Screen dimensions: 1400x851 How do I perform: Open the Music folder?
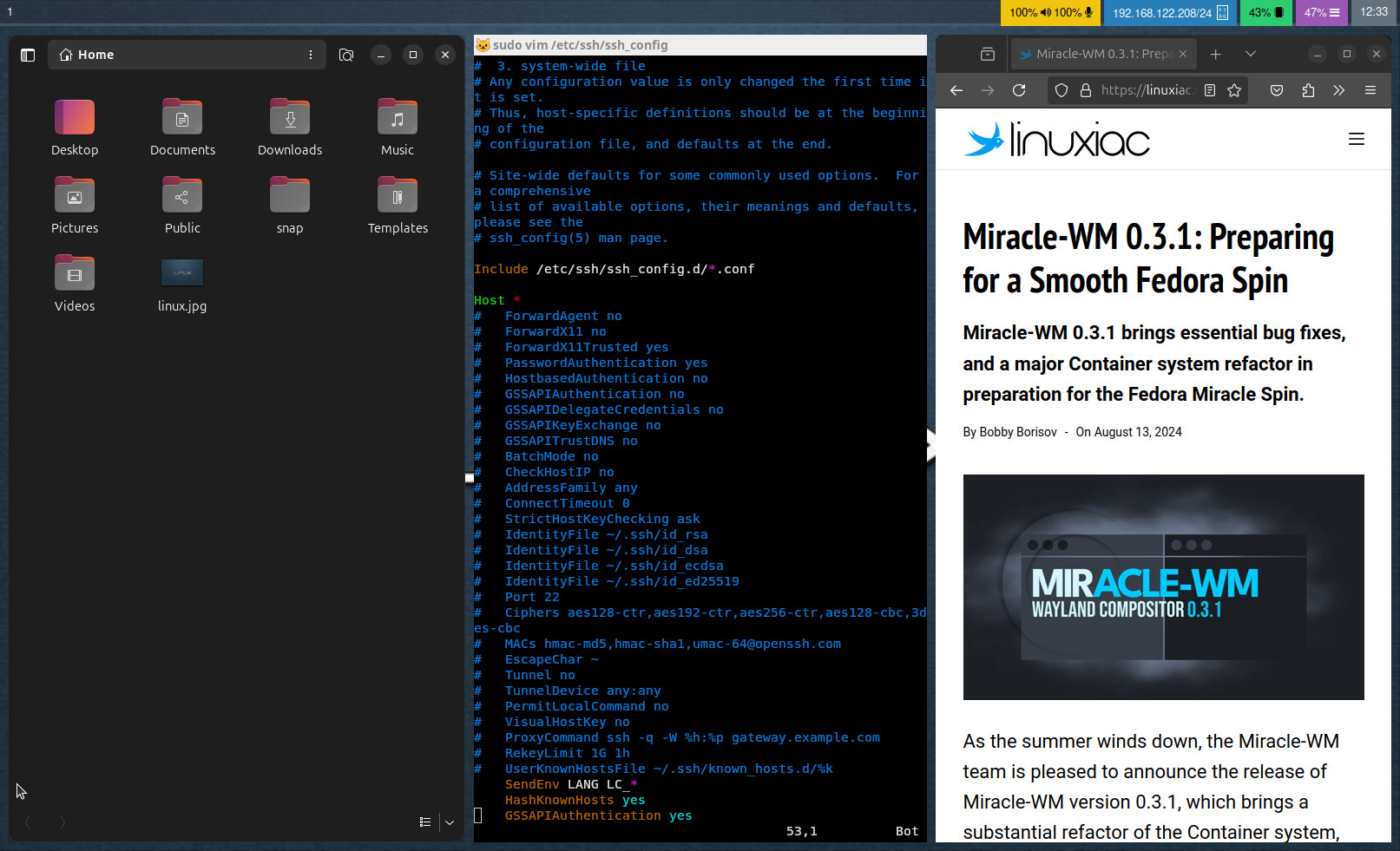pos(398,128)
